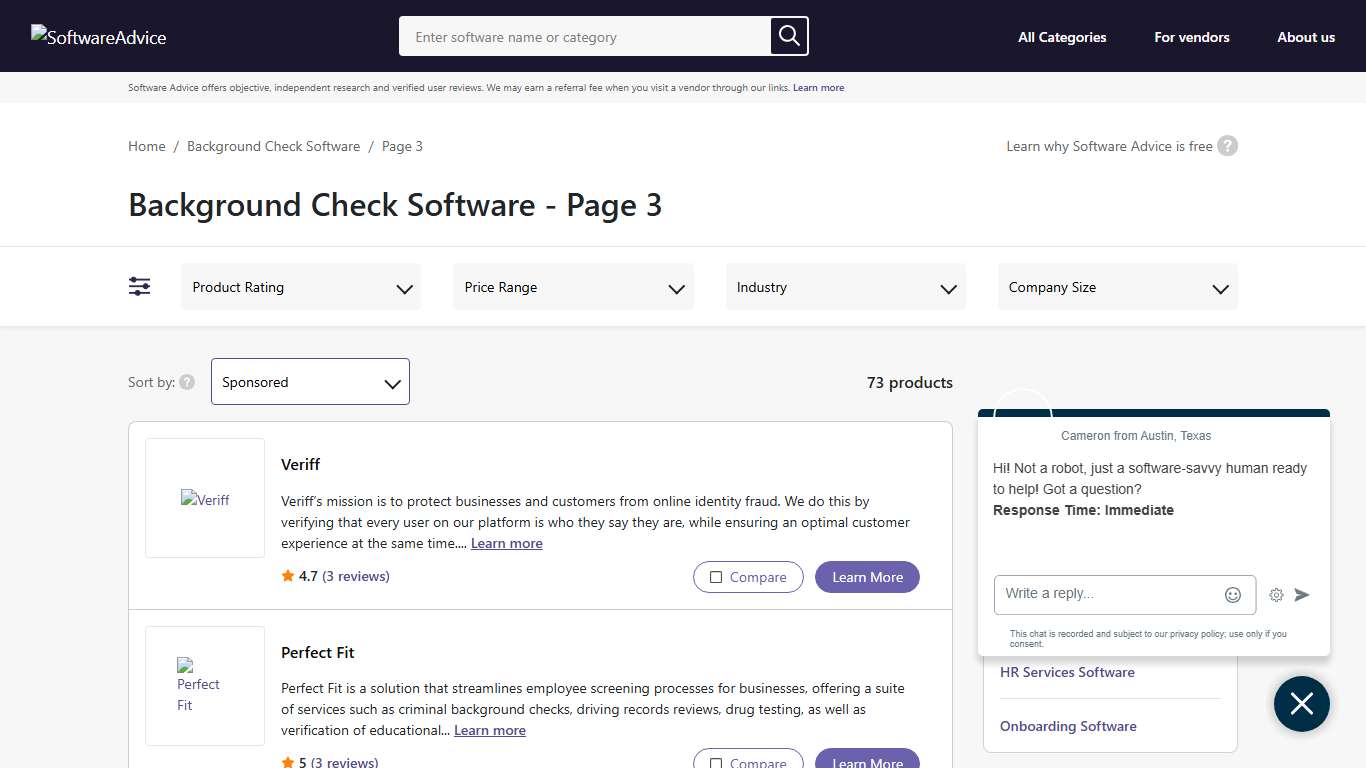The height and width of the screenshot is (768, 1366).
Task: Open the All Categories menu
Action: pos(1062,37)
